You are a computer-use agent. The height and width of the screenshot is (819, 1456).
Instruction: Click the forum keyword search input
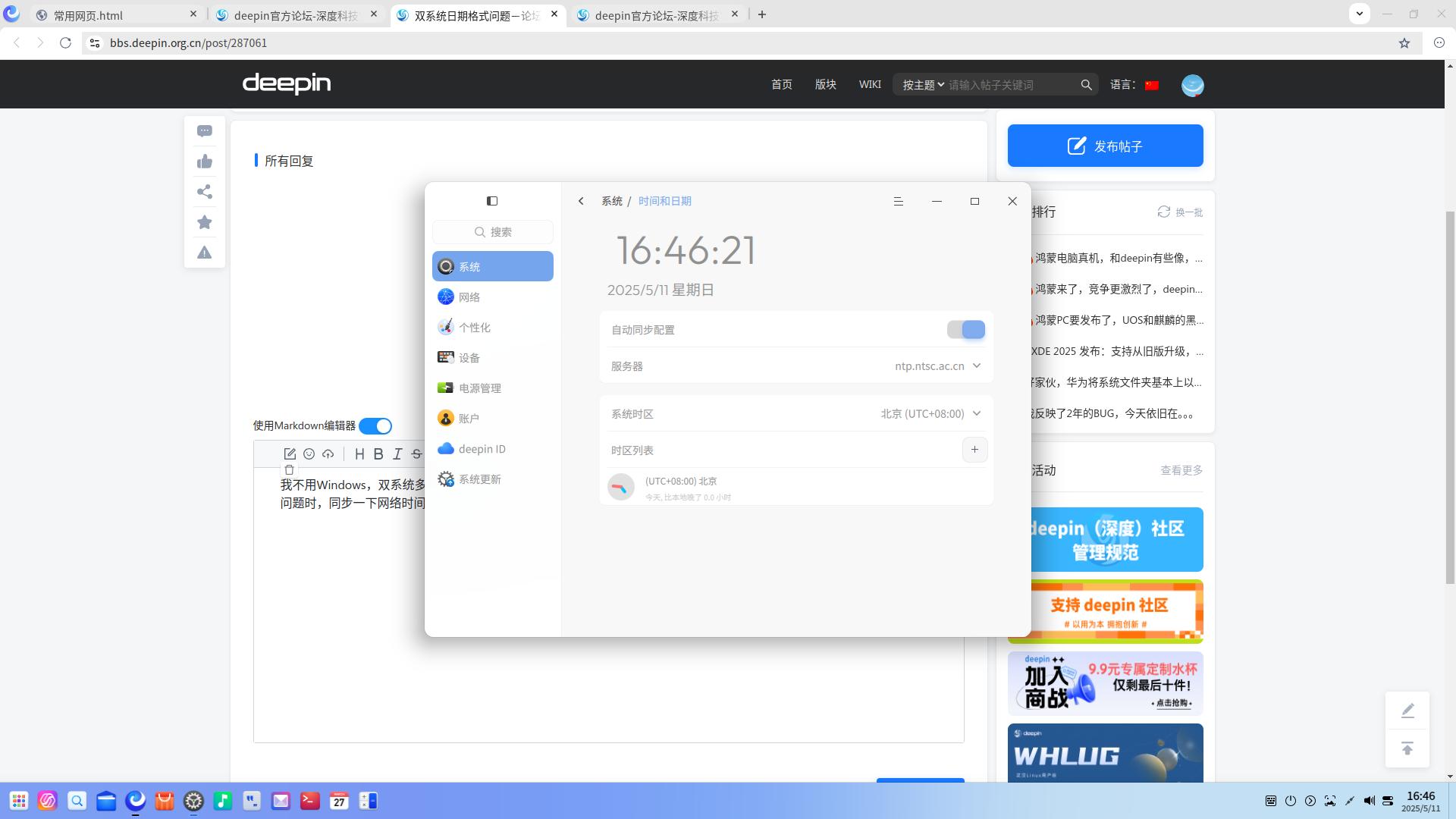pos(1011,85)
